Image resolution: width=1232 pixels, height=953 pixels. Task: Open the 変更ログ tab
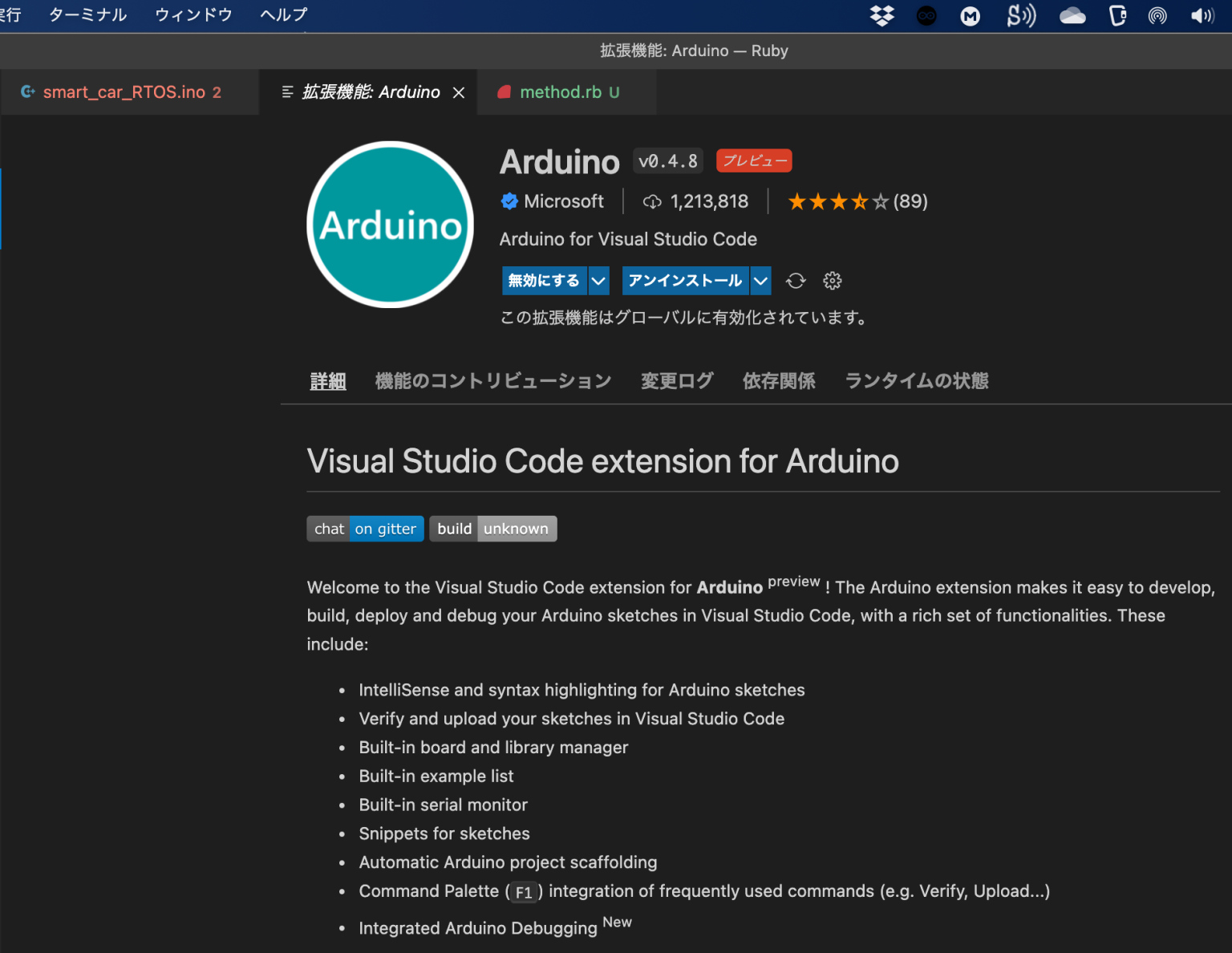(677, 381)
